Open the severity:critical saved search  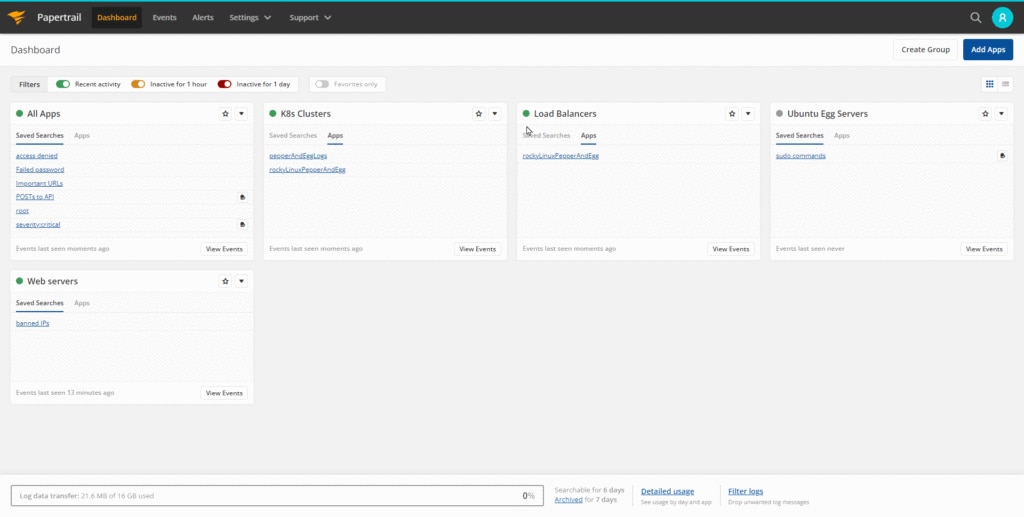[x=38, y=225]
